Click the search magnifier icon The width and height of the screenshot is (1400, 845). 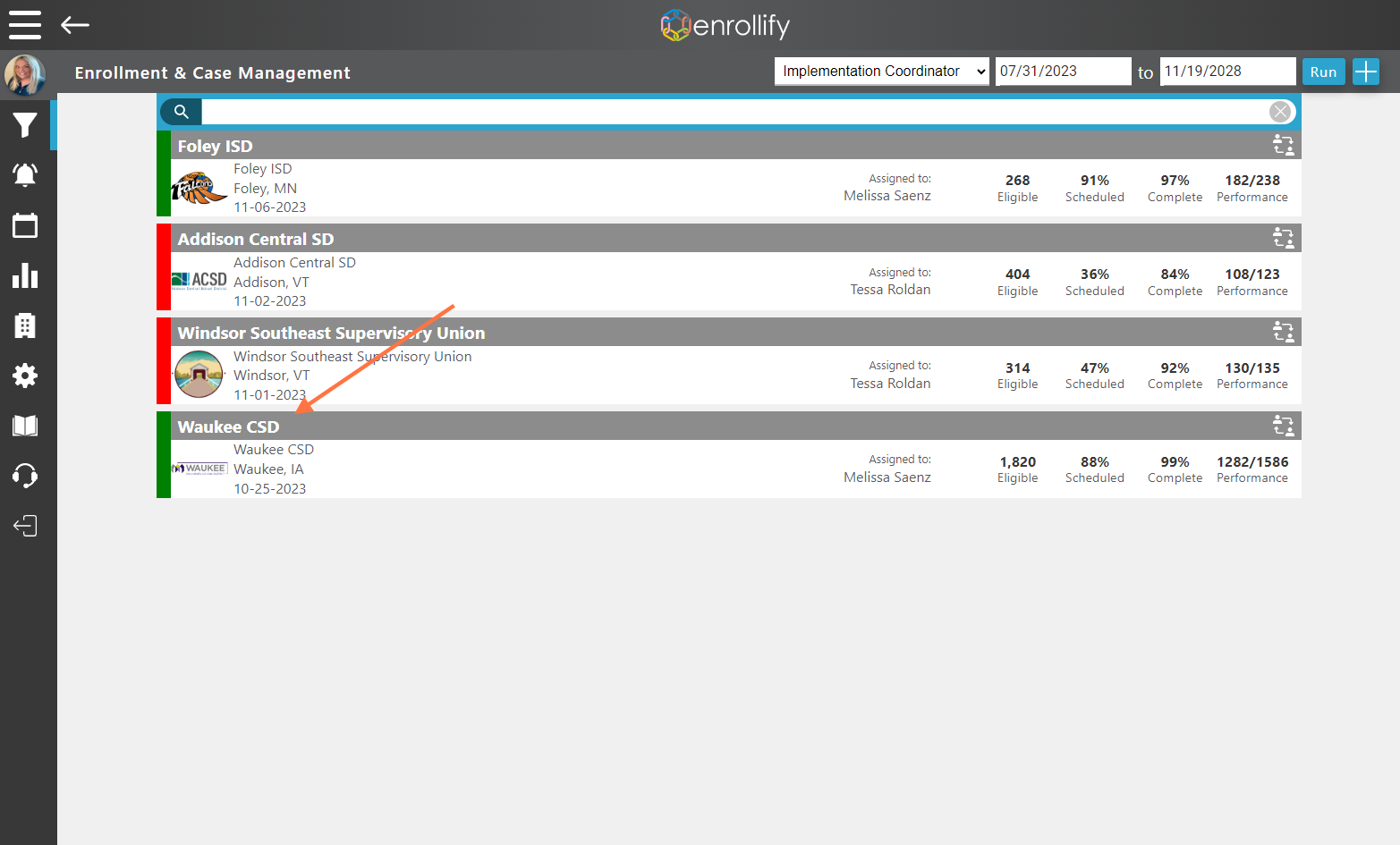click(181, 112)
